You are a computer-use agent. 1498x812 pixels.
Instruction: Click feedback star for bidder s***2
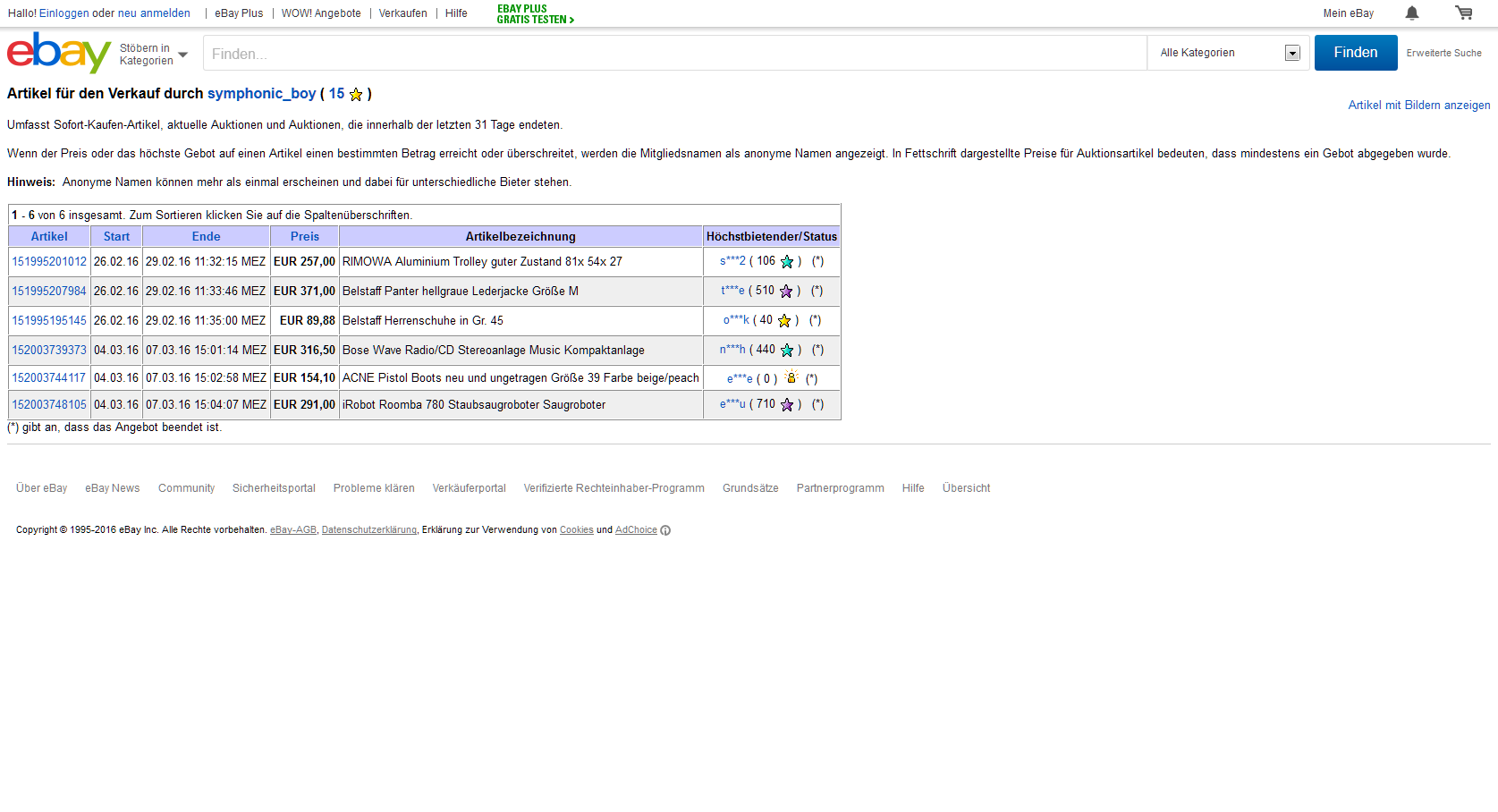787,262
